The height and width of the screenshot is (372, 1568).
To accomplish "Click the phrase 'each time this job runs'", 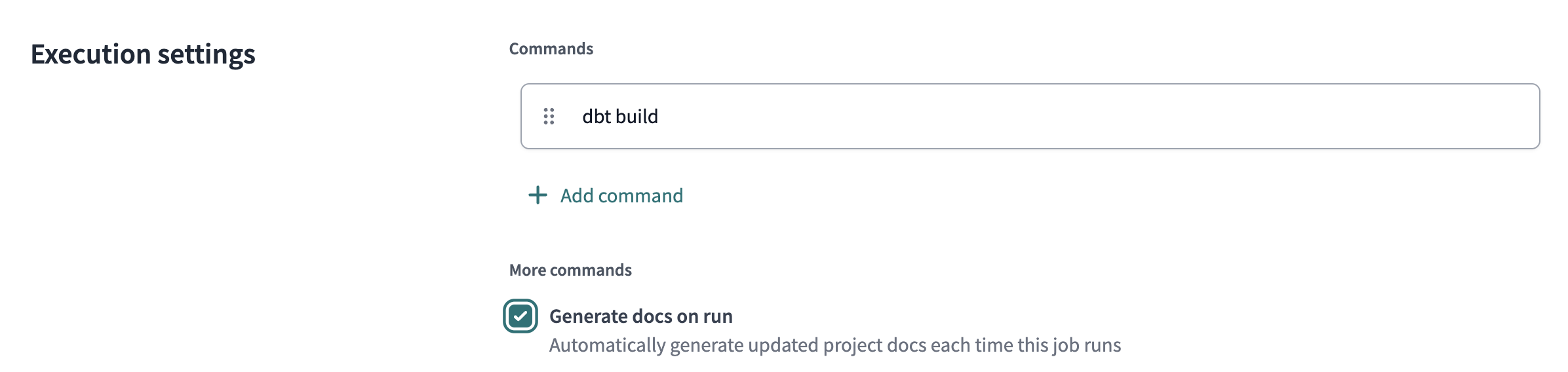I will click(1026, 345).
